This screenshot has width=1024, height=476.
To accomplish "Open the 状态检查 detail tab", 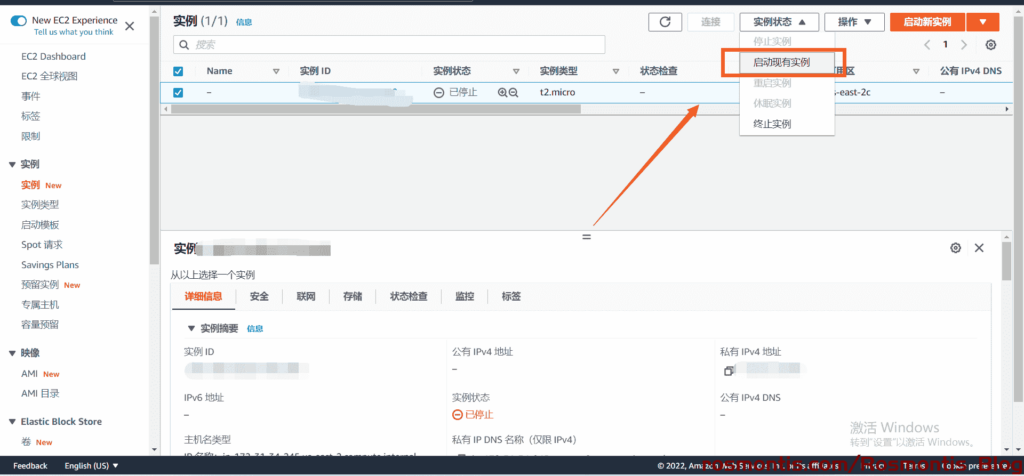I will (409, 296).
